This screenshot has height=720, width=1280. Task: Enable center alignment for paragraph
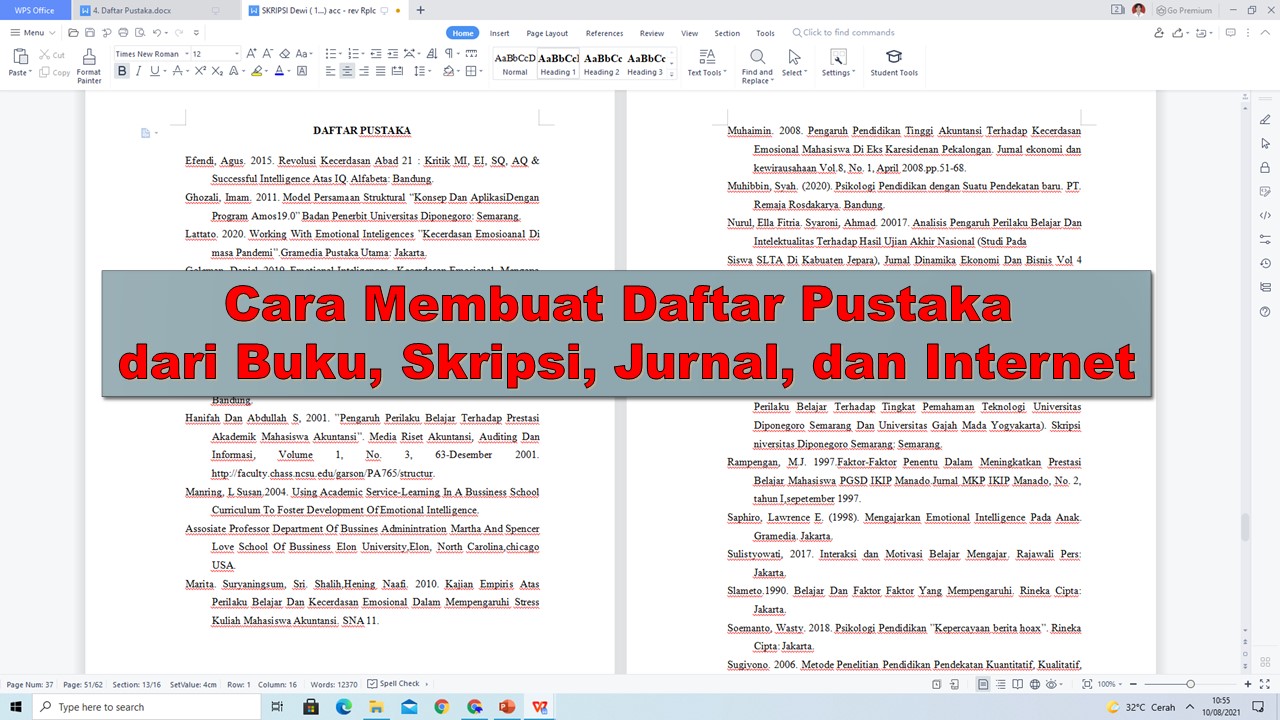pyautogui.click(x=346, y=71)
